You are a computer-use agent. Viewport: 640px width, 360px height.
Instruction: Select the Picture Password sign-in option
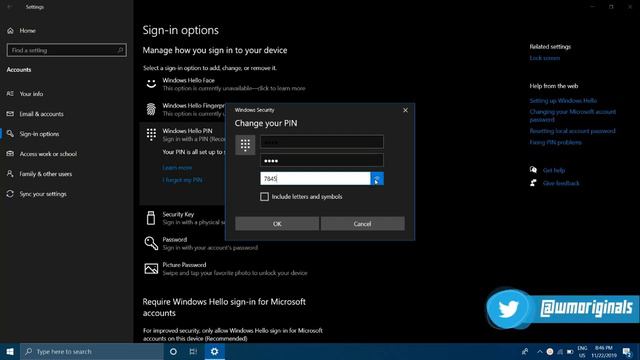227,269
